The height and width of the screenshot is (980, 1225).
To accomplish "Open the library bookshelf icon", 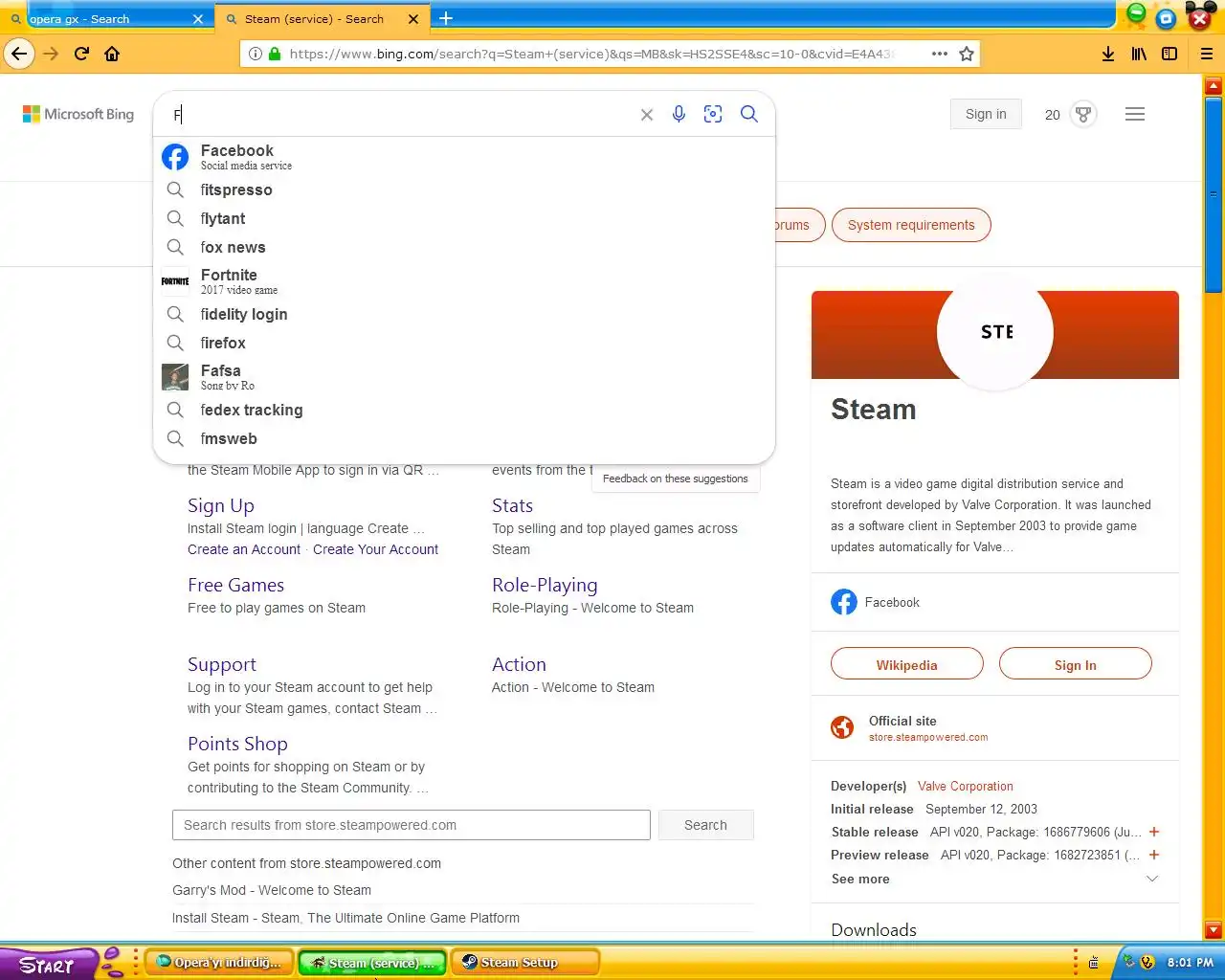I will [x=1139, y=54].
